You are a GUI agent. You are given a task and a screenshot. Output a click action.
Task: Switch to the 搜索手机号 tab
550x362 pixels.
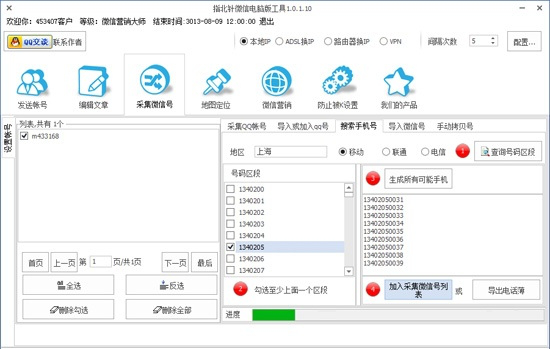tap(358, 126)
